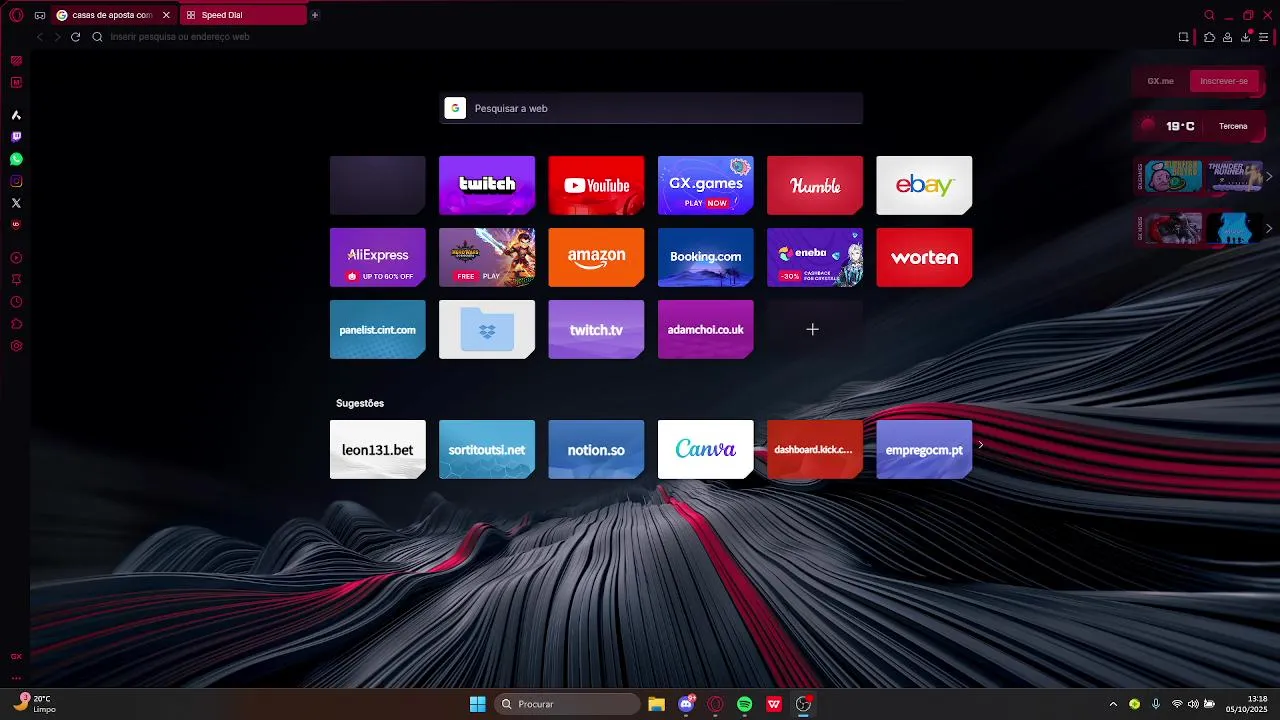Viewport: 1280px width, 720px height.
Task: Open the sidebar Player icon
Action: (16, 258)
